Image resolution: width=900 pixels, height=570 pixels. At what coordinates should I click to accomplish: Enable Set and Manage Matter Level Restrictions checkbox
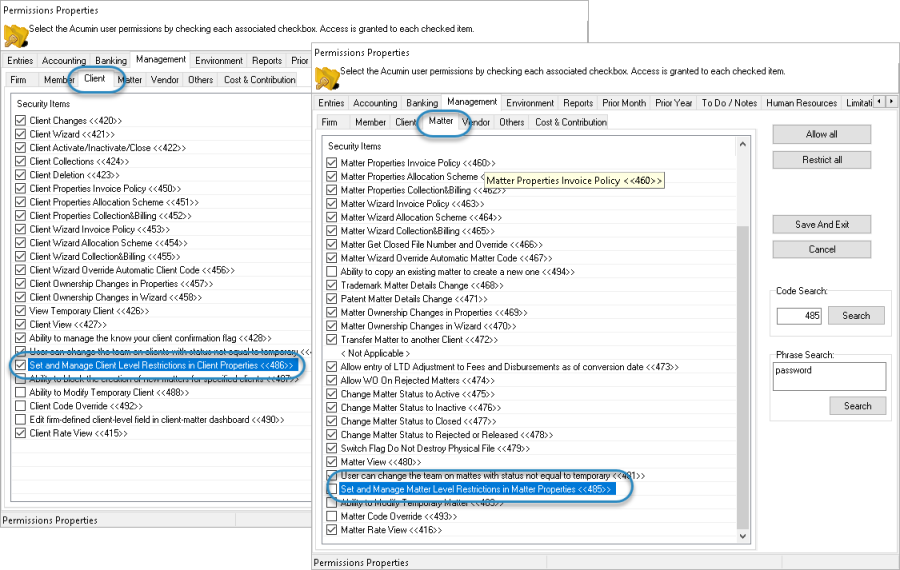(331, 489)
